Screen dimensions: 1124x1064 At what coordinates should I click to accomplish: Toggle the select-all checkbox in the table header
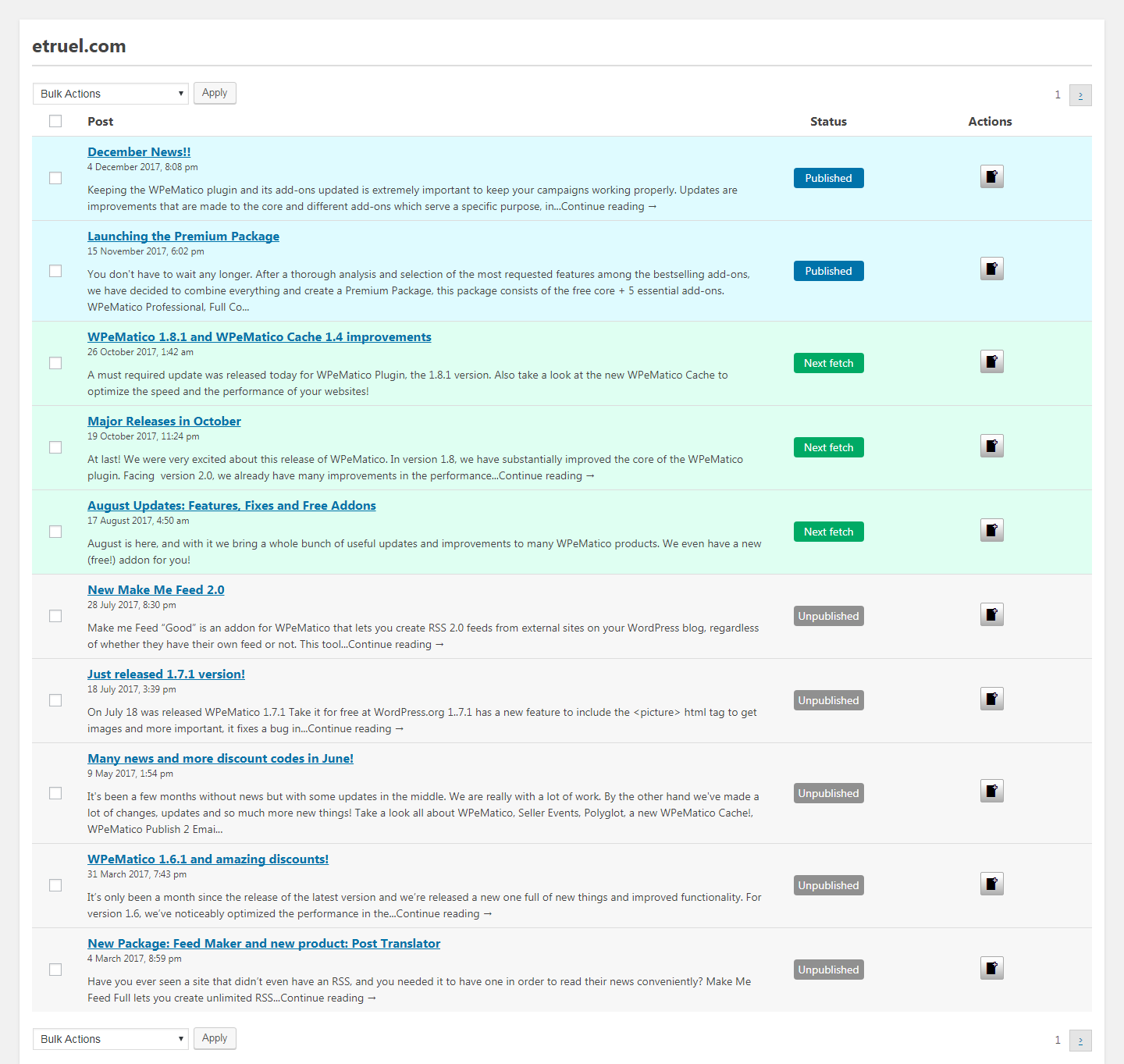(x=55, y=121)
